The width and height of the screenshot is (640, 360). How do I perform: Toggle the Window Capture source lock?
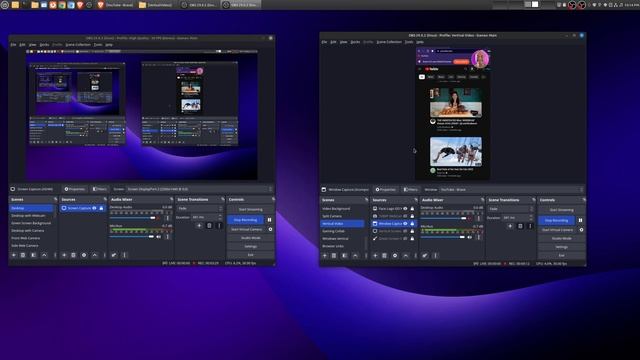tap(412, 224)
